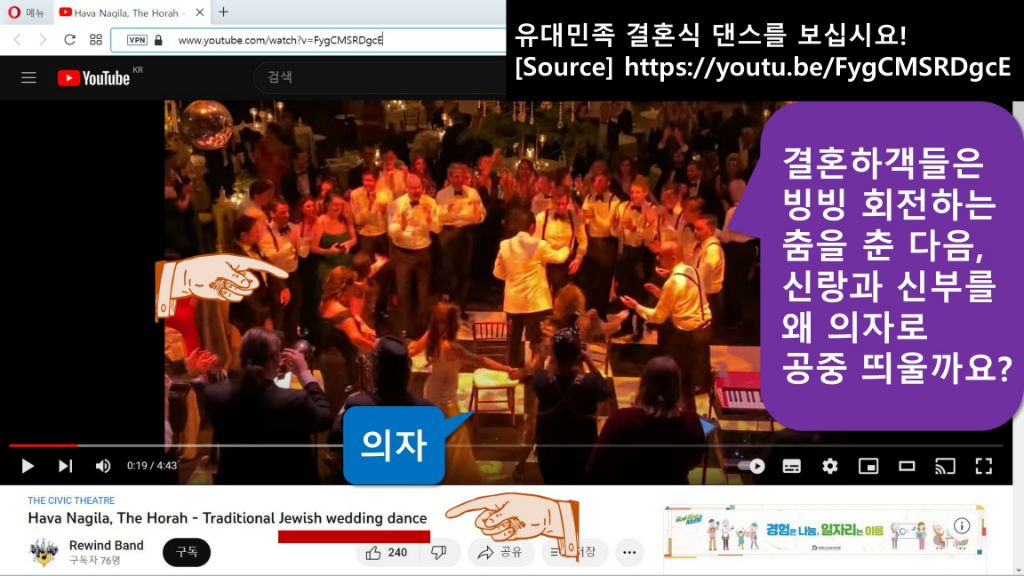1024x576 pixels.
Task: Save the video to a playlist
Action: (x=573, y=552)
